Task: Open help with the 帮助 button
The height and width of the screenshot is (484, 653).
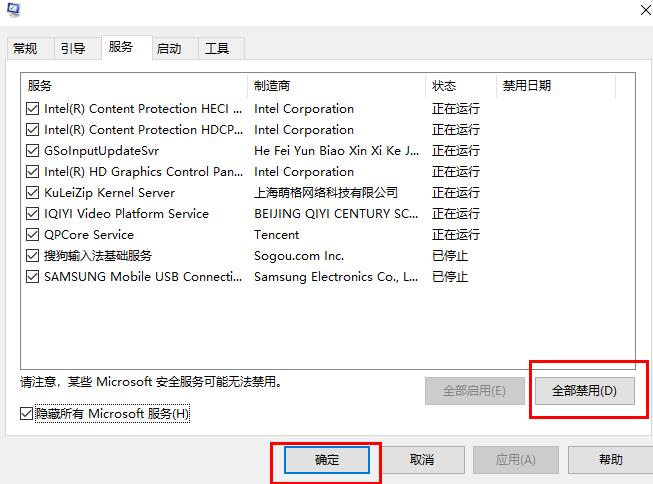Action: (x=610, y=460)
